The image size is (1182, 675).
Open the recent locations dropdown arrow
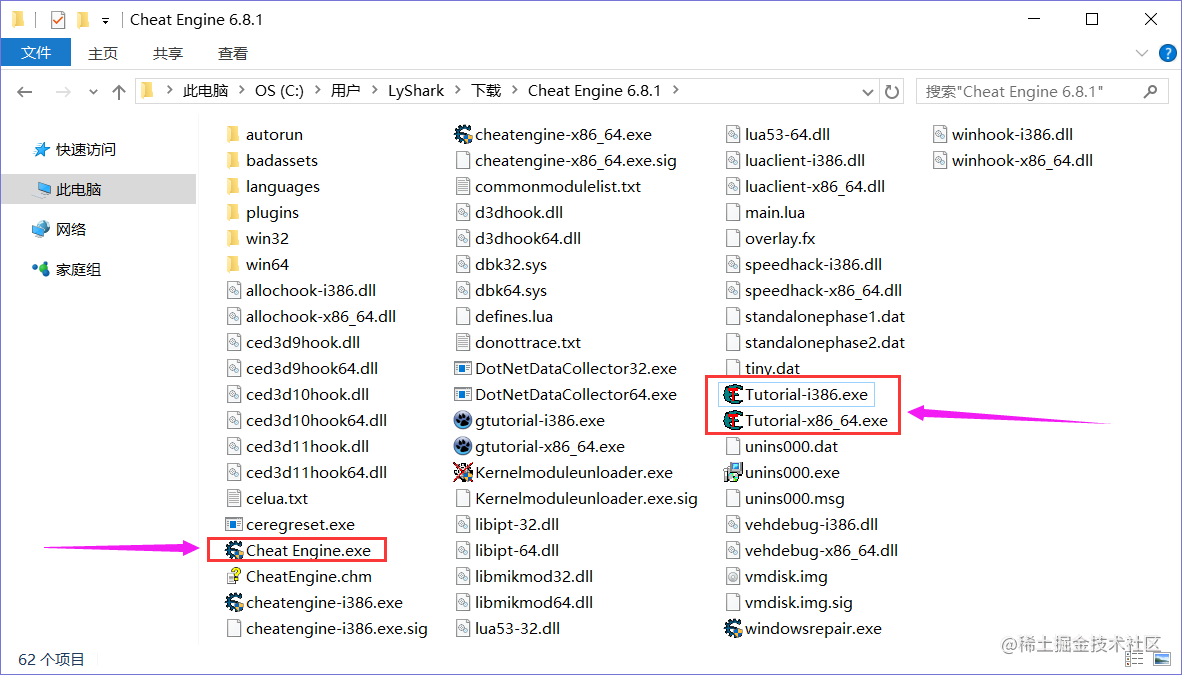click(x=93, y=91)
